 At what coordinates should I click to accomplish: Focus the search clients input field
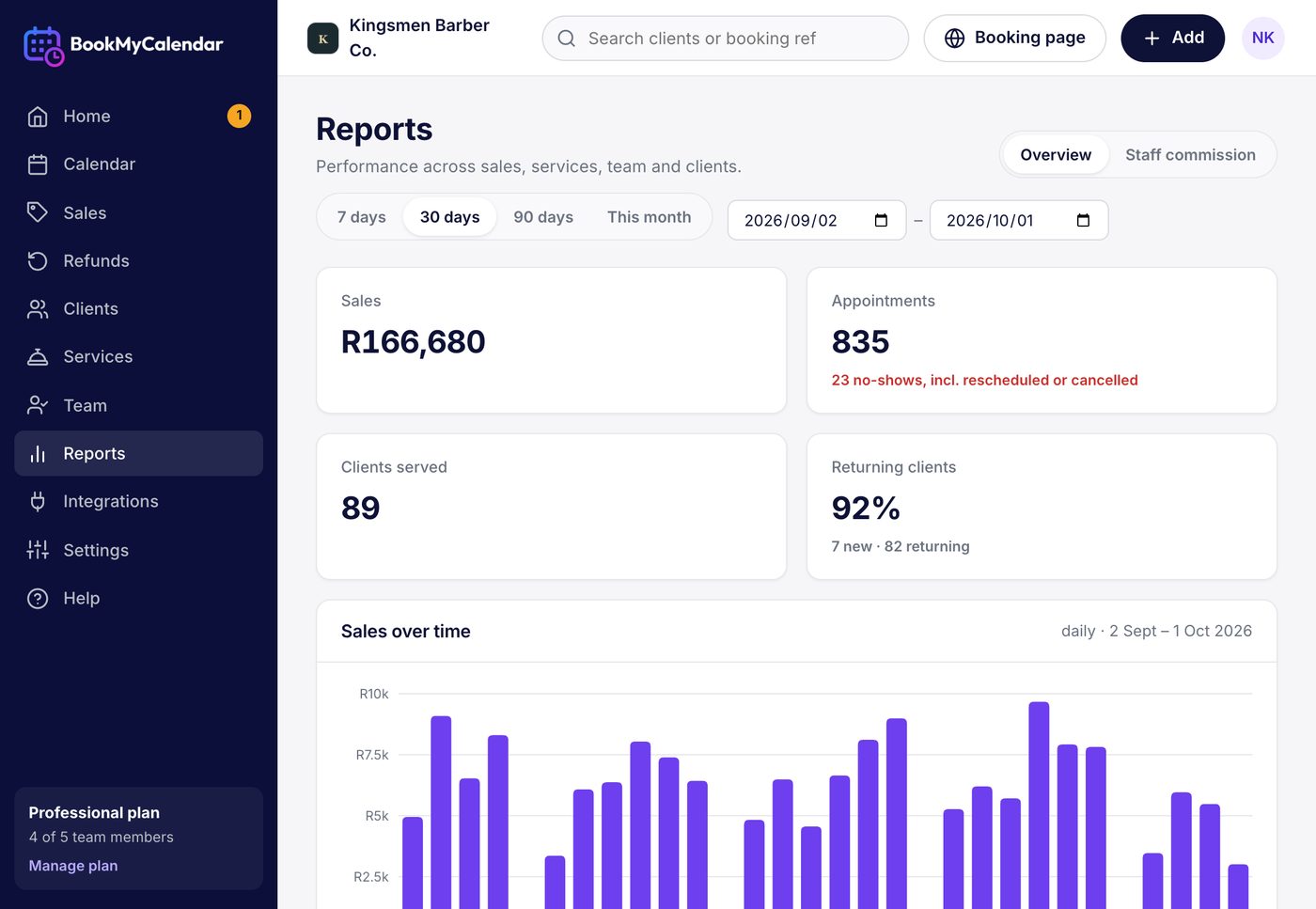tap(725, 39)
